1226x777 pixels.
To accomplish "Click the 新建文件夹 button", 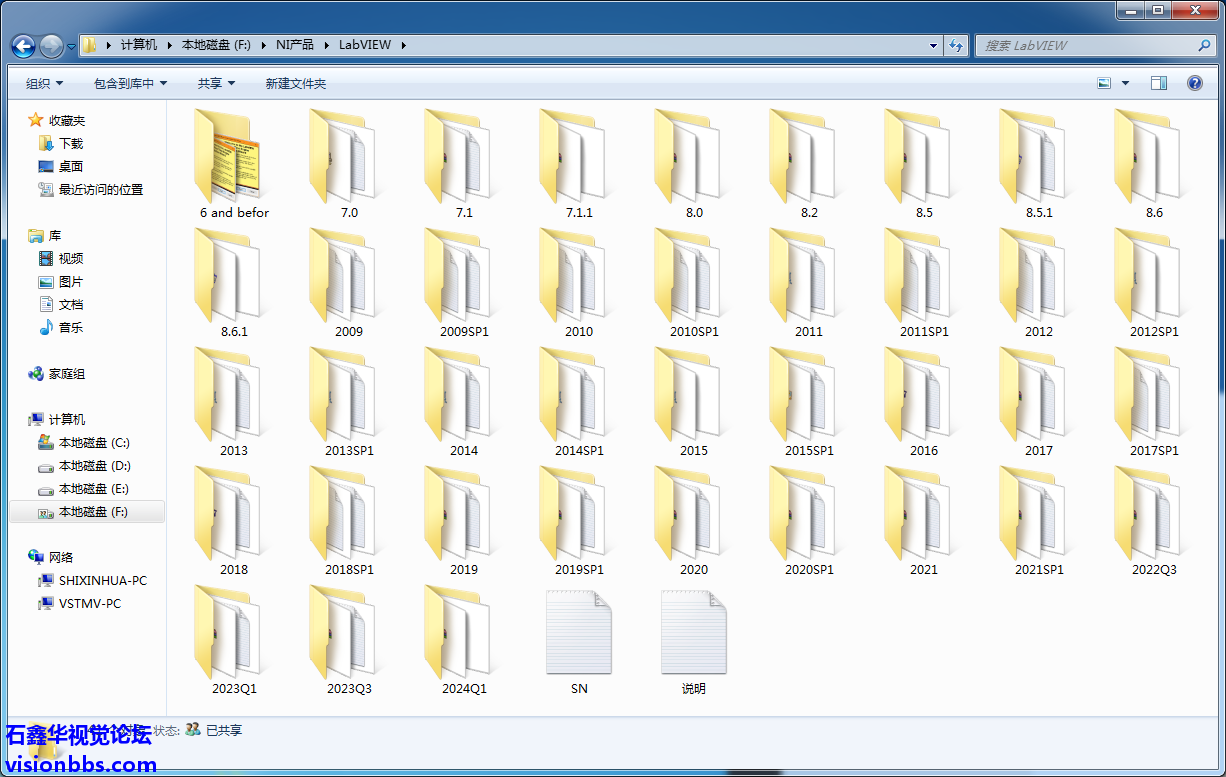I will [295, 84].
